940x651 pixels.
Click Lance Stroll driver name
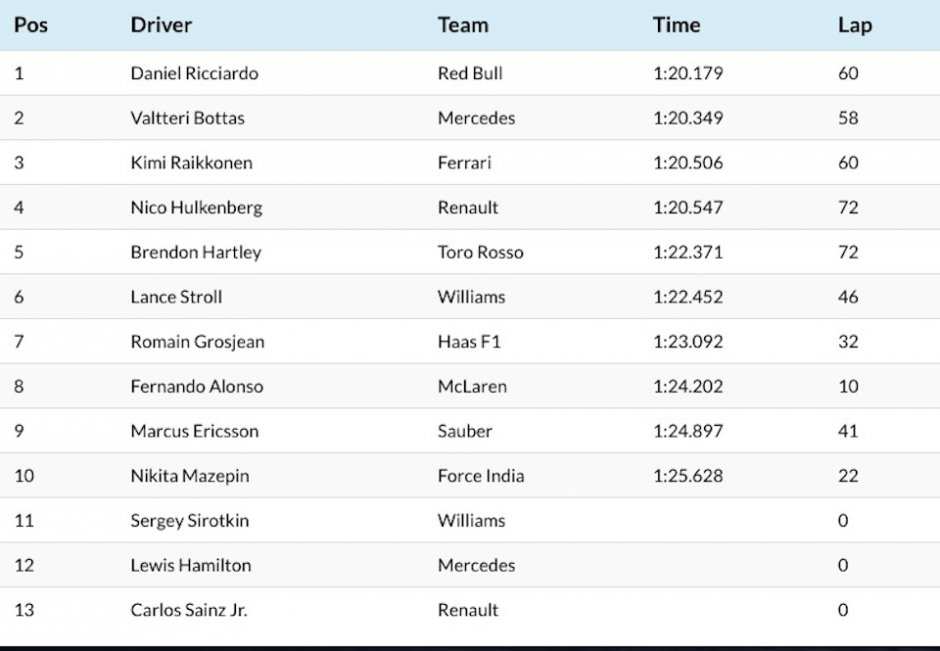(176, 297)
